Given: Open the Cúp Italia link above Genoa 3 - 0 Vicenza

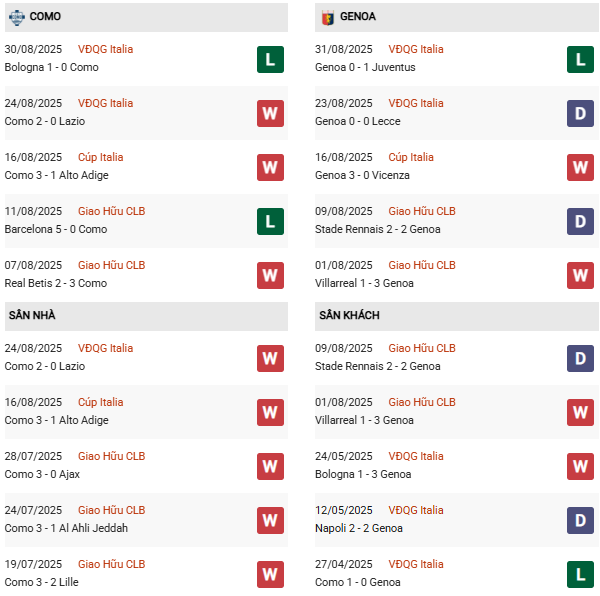Looking at the screenshot, I should (411, 157).
